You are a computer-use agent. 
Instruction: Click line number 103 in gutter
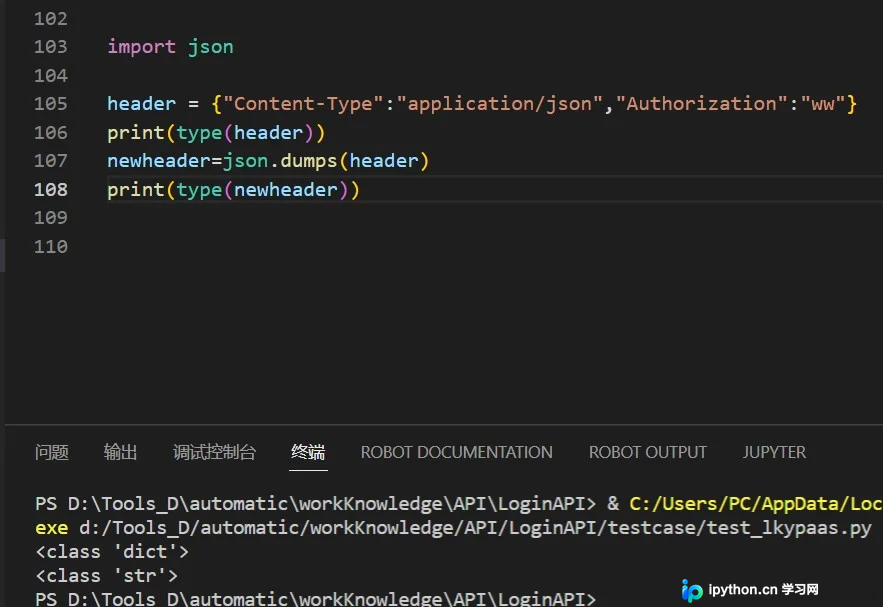tap(51, 47)
